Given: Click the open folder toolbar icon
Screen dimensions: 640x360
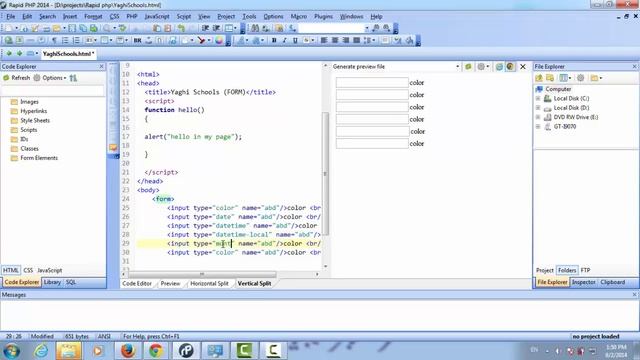Looking at the screenshot, I should 56,28.
